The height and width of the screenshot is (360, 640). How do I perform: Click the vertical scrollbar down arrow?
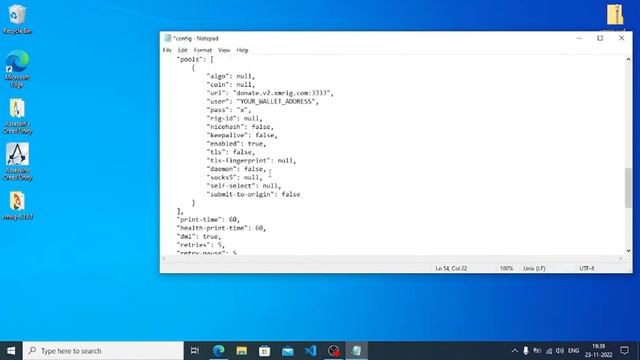628,251
